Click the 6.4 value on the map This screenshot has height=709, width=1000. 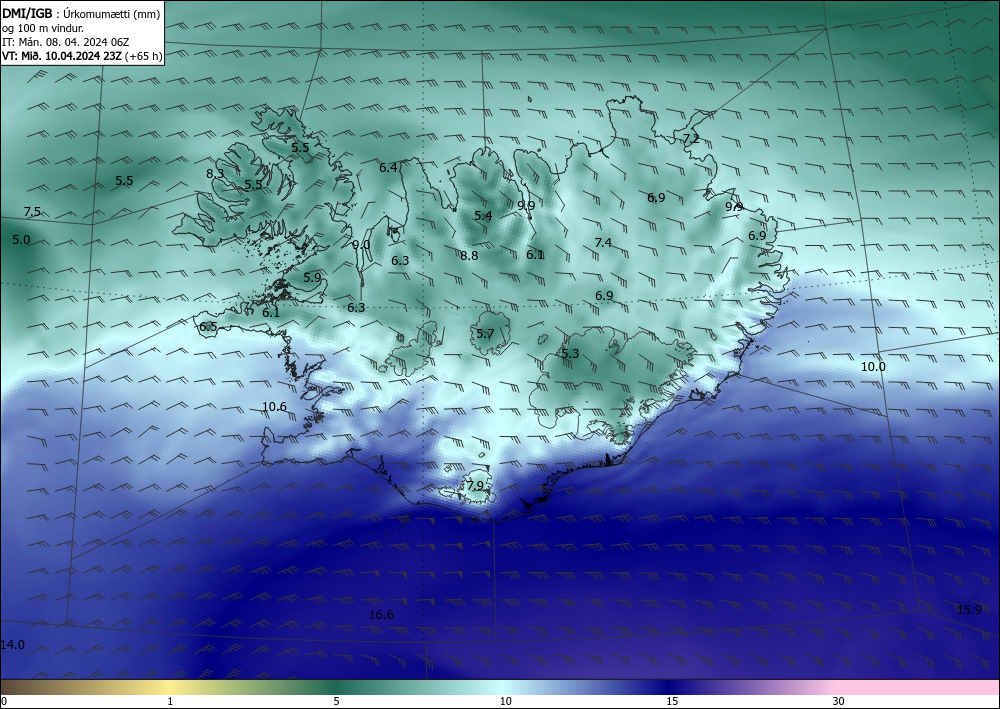[x=388, y=168]
